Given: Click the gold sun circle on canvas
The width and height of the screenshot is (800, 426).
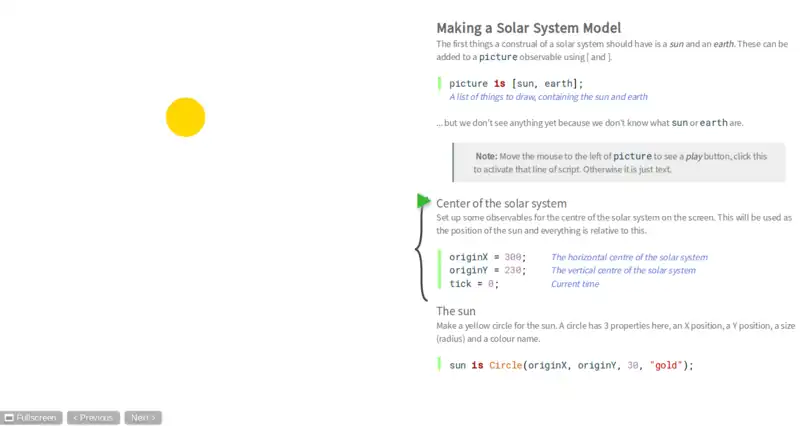Looking at the screenshot, I should pyautogui.click(x=185, y=117).
